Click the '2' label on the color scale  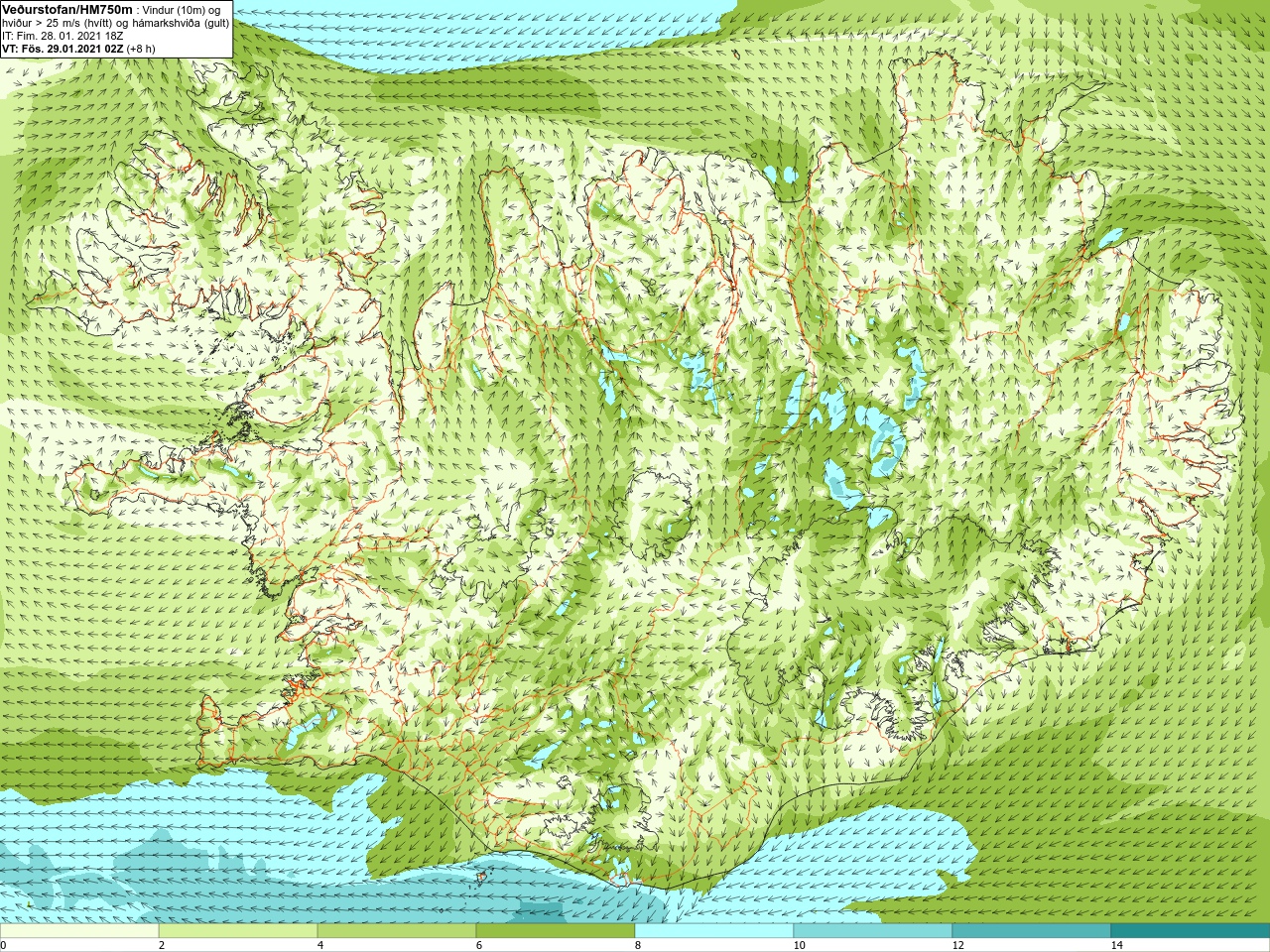(162, 945)
